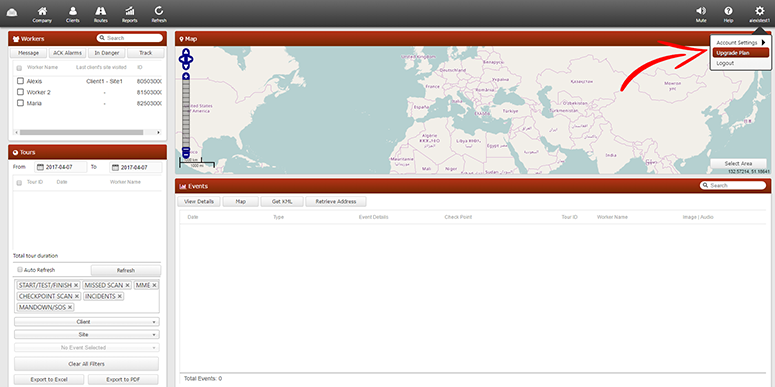
Task: Click the ACK Alarms button
Action: pos(67,53)
